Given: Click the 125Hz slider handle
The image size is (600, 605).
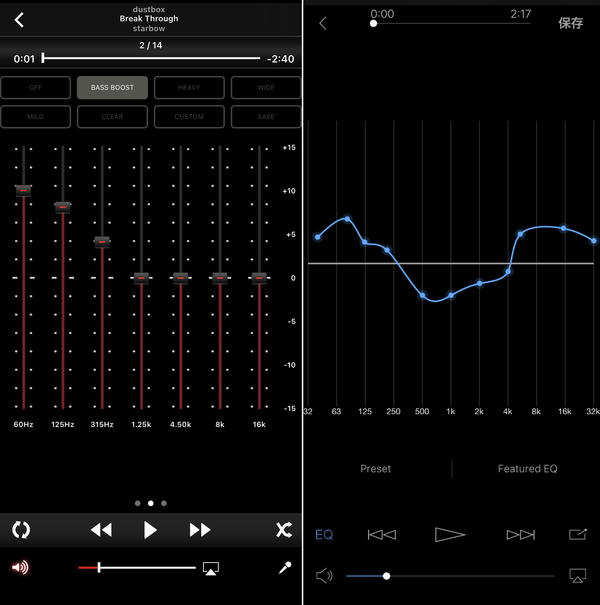Looking at the screenshot, I should pos(63,208).
